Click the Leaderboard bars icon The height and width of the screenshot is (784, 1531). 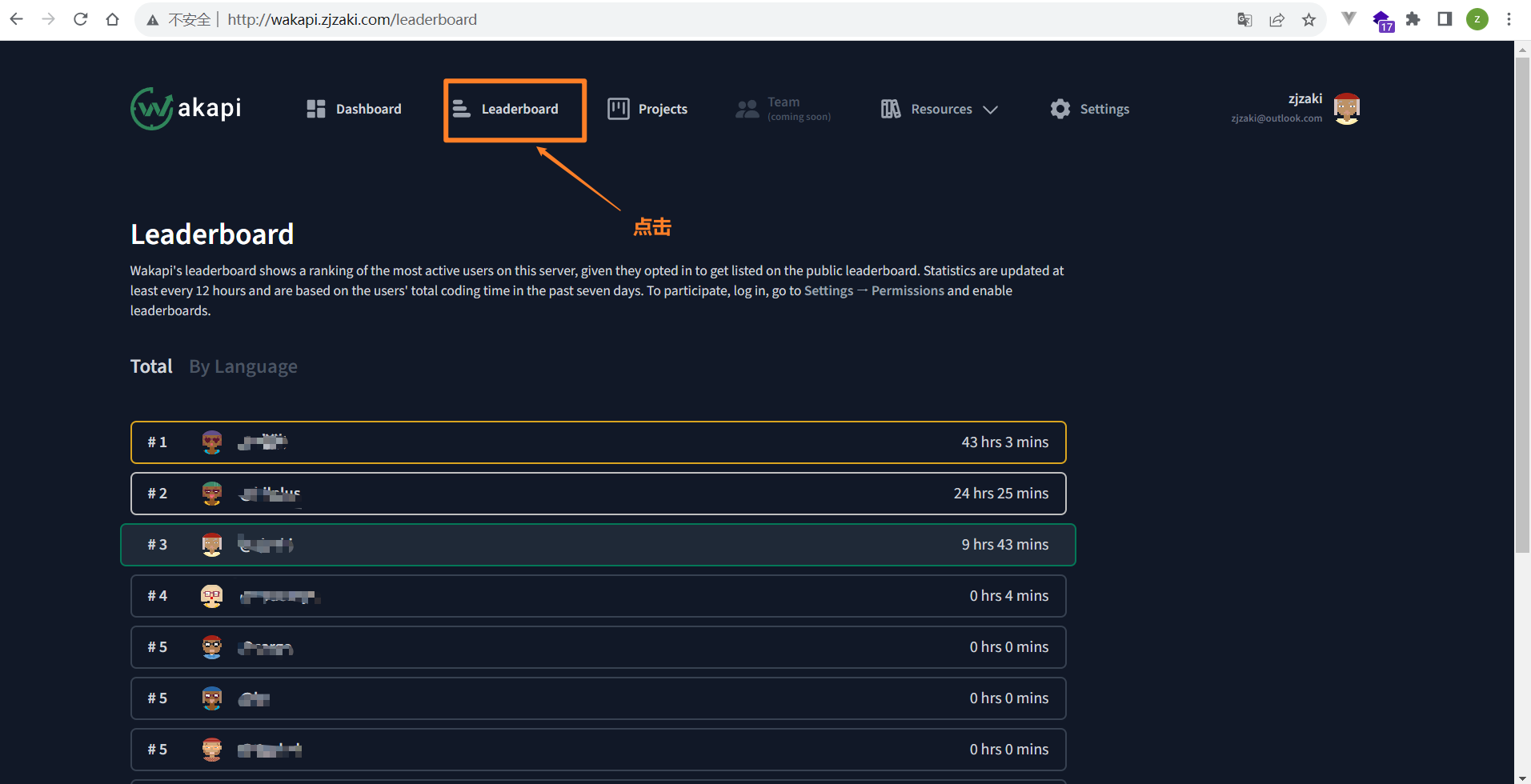[462, 109]
